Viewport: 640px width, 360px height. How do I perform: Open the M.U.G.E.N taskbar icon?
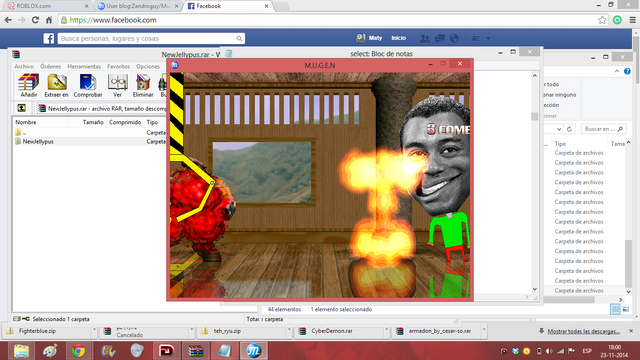click(x=253, y=351)
